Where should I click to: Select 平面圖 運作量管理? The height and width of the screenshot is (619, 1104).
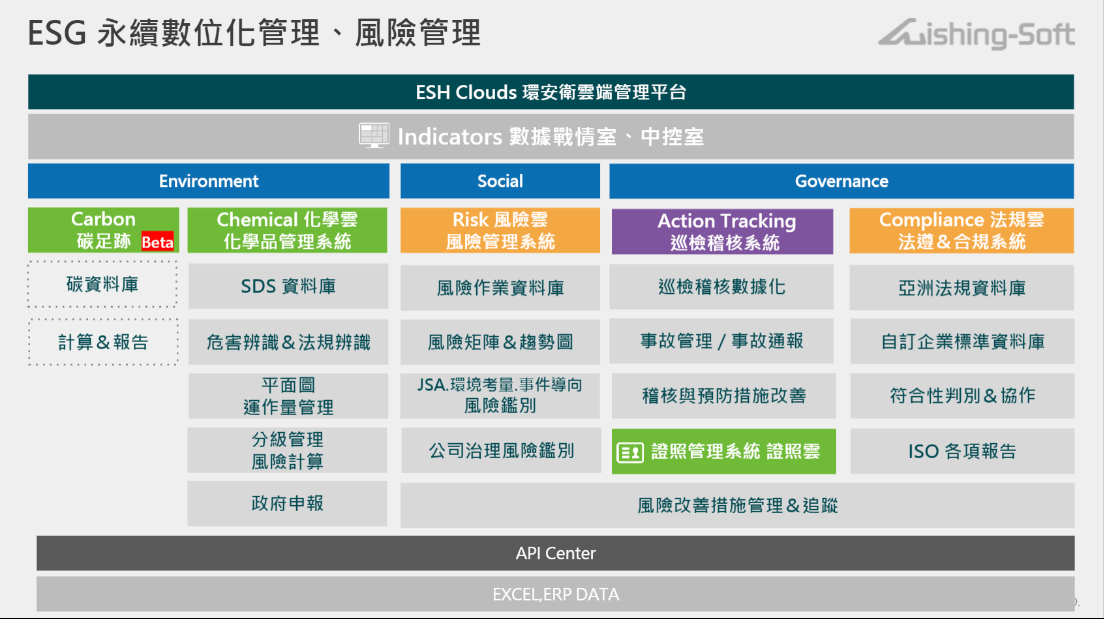(x=288, y=396)
